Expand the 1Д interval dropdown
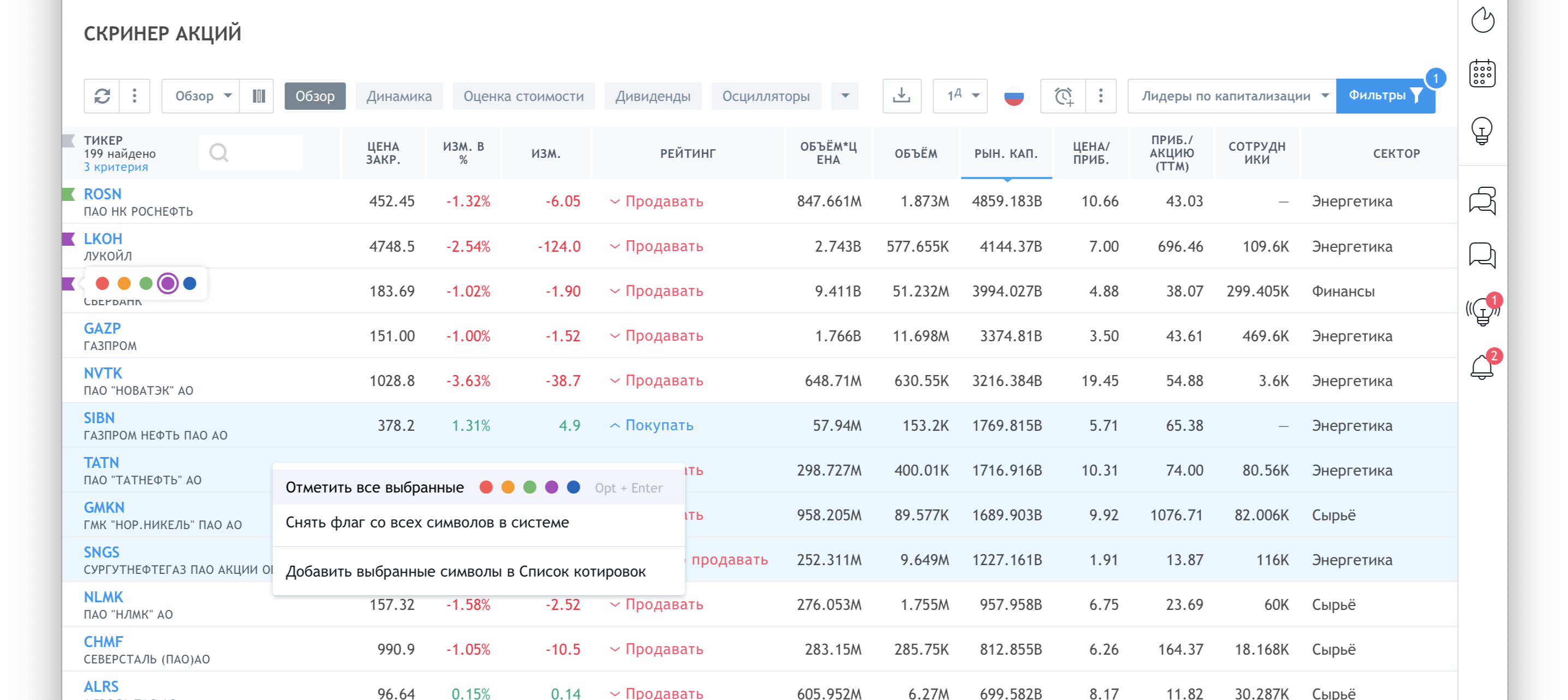This screenshot has width=1568, height=700. pos(960,96)
